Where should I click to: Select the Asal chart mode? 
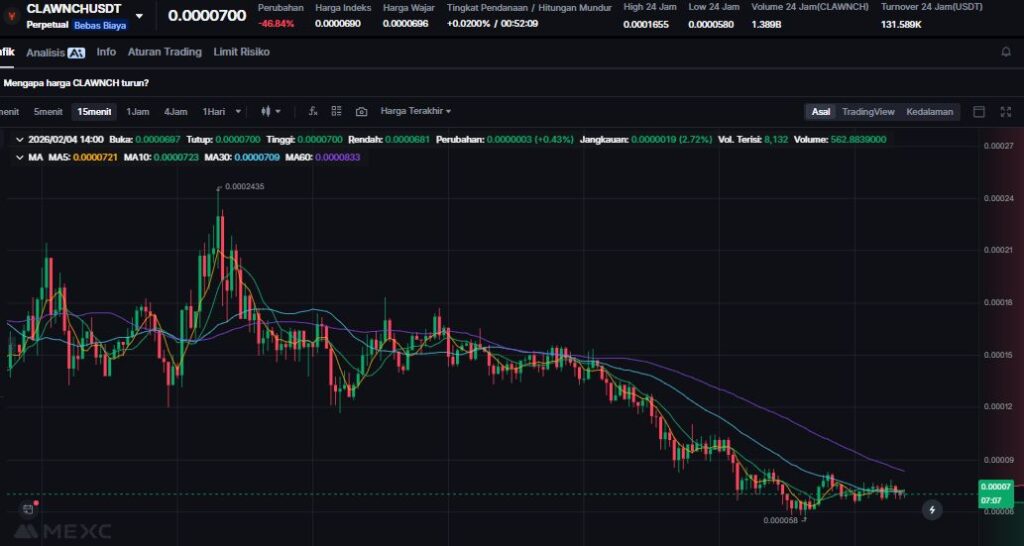820,111
